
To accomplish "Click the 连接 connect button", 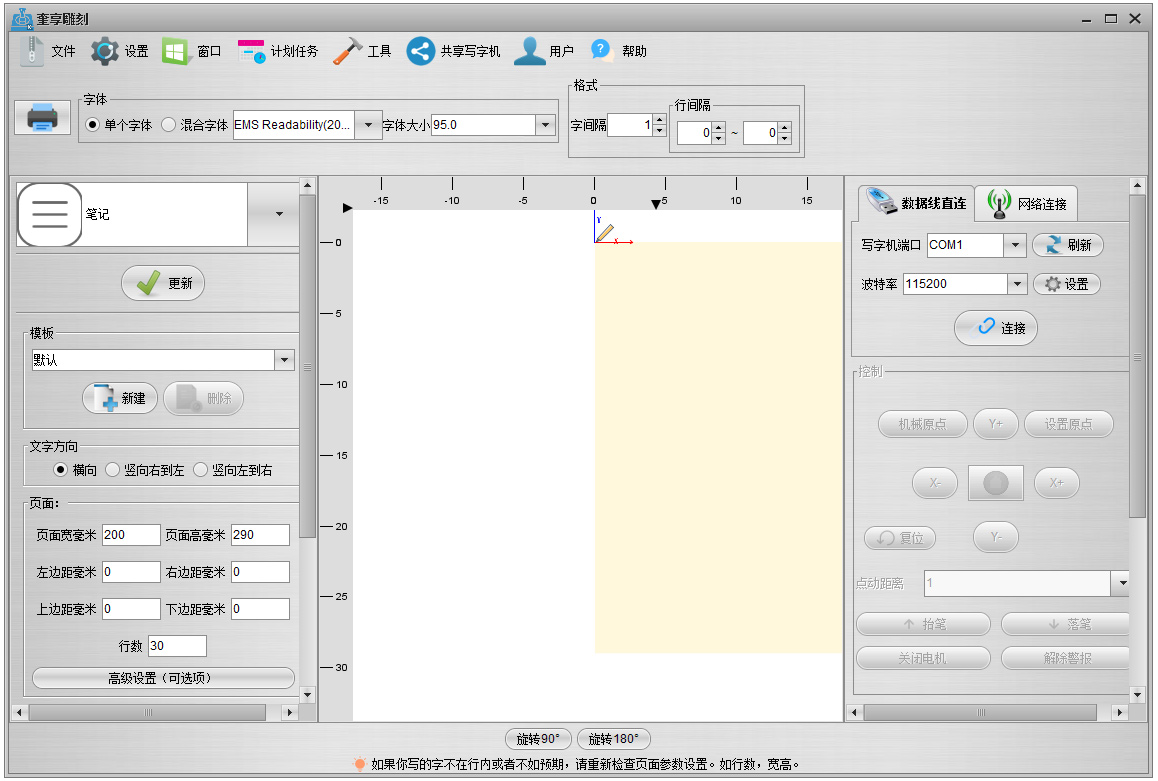I will (996, 327).
